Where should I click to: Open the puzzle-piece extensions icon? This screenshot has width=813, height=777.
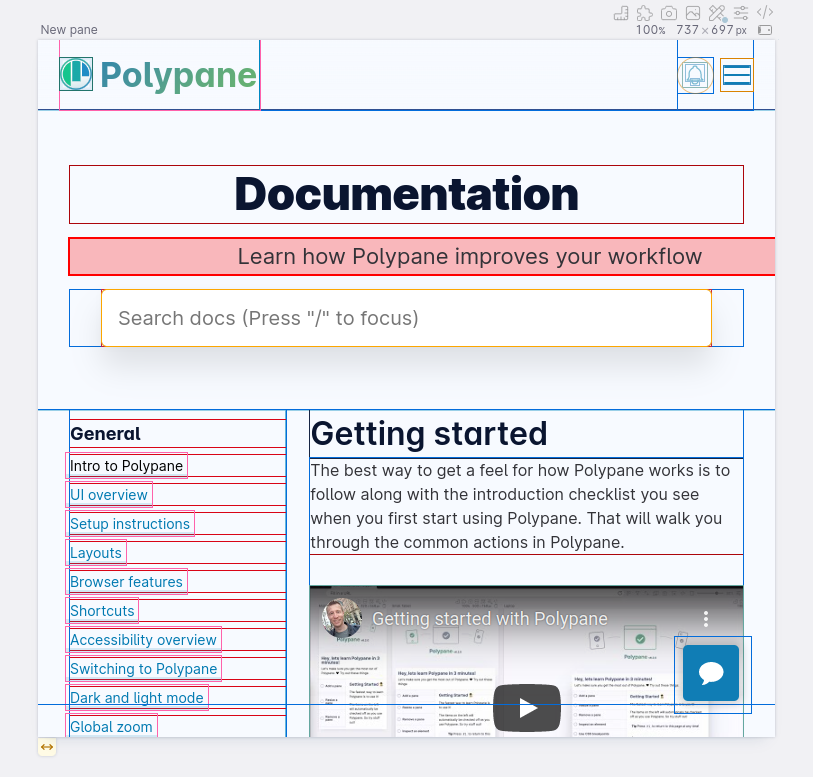point(644,13)
